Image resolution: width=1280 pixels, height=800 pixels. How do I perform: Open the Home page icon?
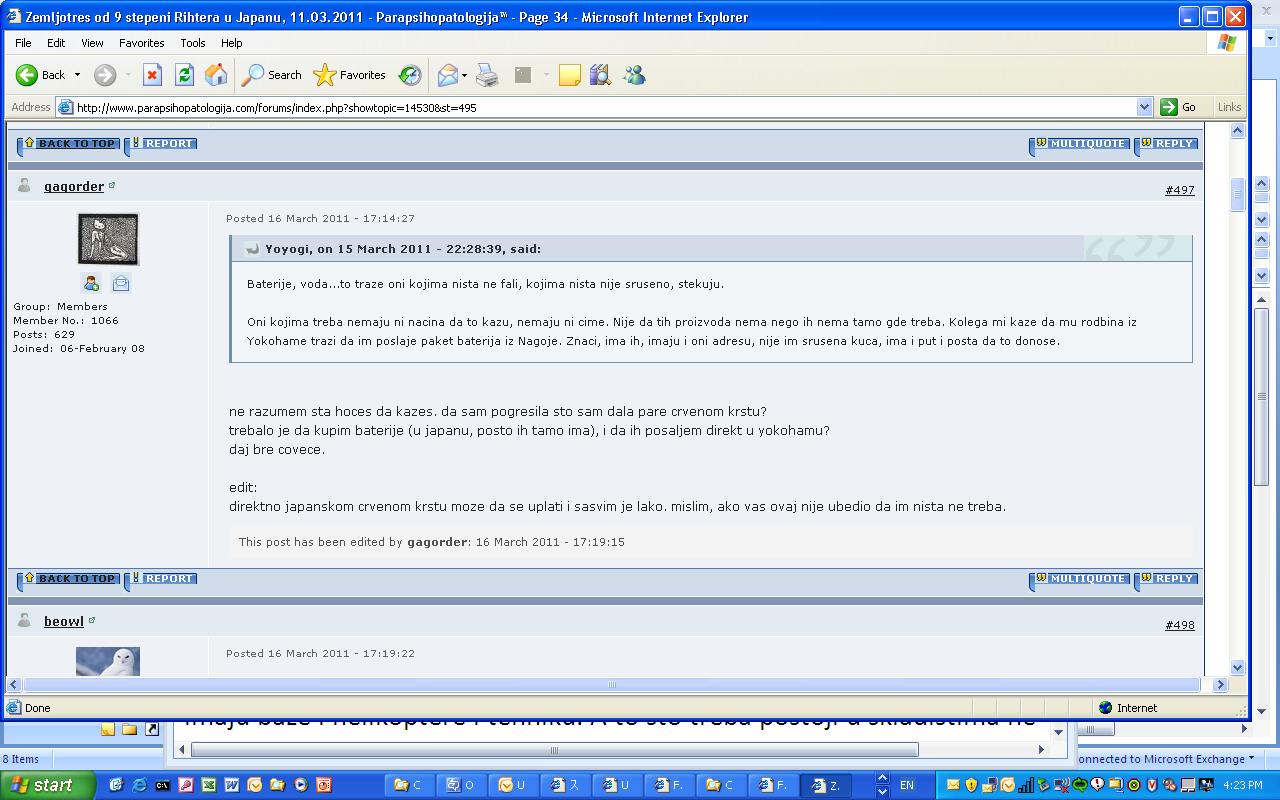215,75
